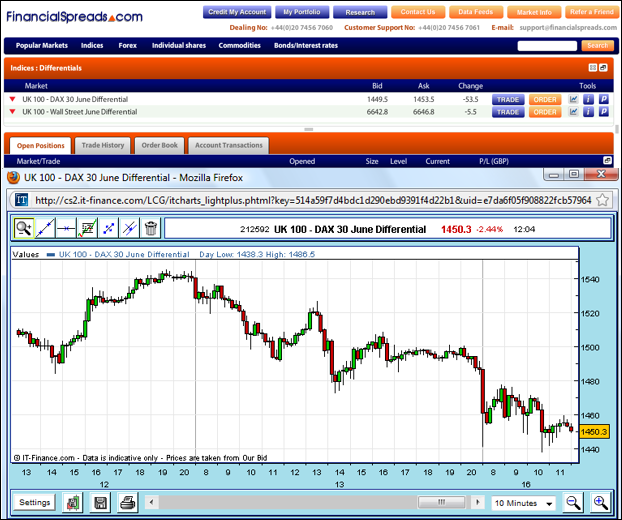Screen dimensions: 622x520
Task: Open the 10 Minutes timeframe dropdown
Action: 524,503
